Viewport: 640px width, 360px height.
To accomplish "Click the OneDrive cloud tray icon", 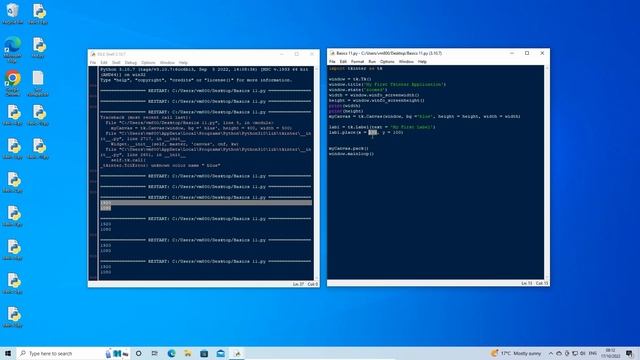I will coord(559,353).
